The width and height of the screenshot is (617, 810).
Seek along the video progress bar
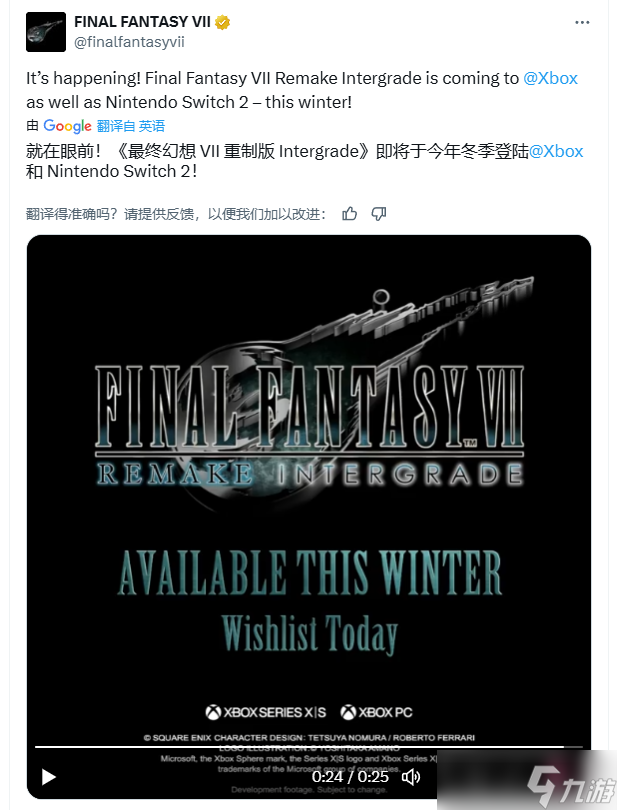click(308, 747)
